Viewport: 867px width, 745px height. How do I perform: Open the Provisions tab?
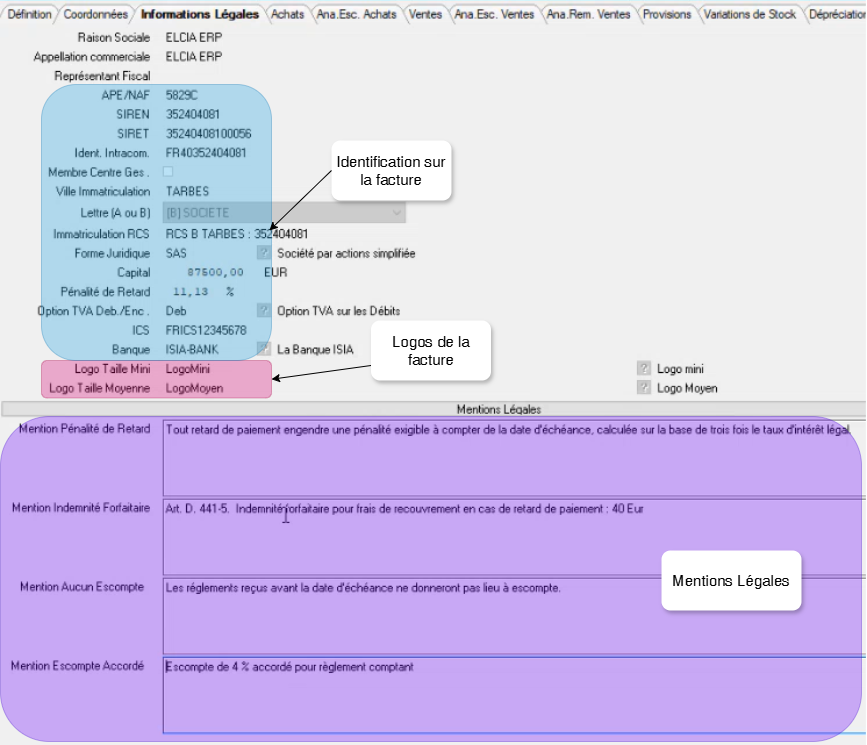pos(666,14)
